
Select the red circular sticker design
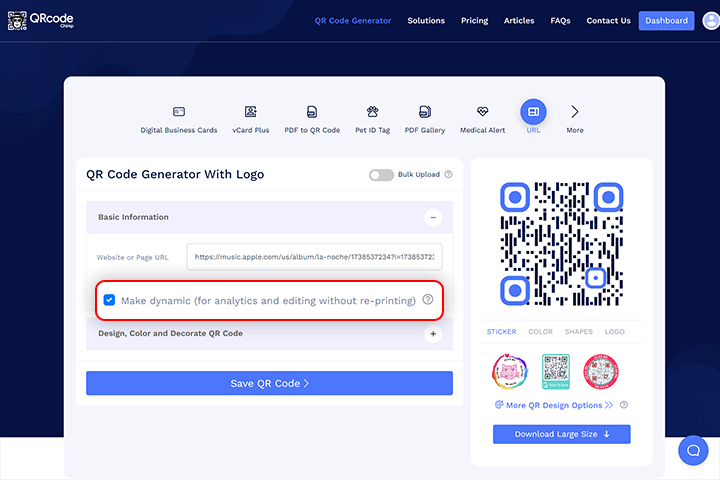[601, 372]
